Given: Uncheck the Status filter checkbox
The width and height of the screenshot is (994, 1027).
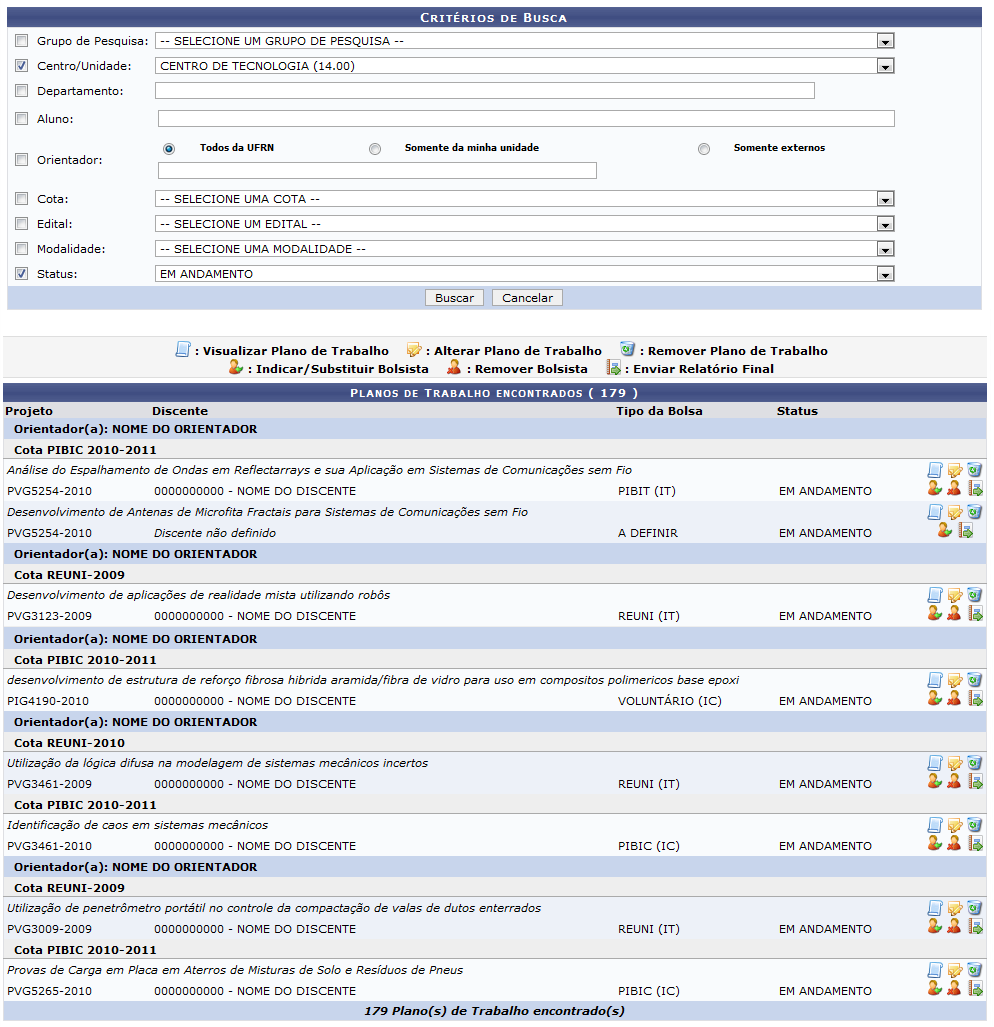Looking at the screenshot, I should pos(22,274).
